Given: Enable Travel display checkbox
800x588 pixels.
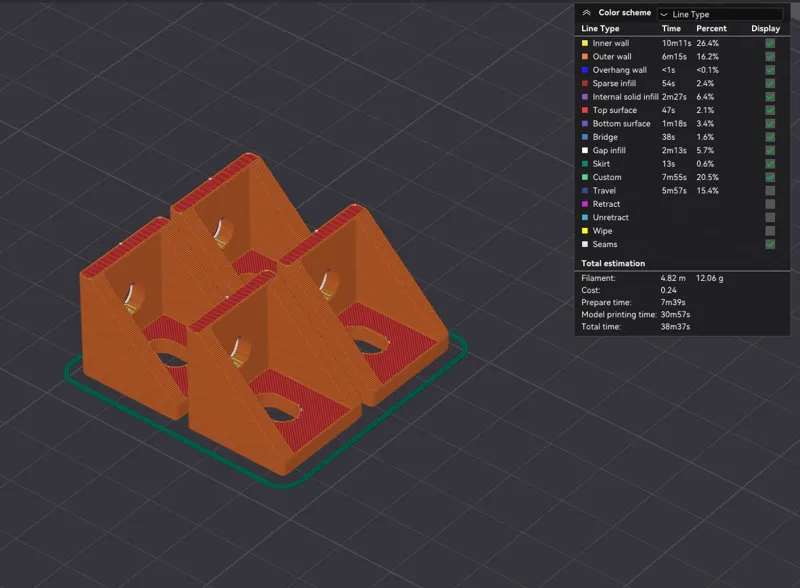Looking at the screenshot, I should tap(770, 190).
